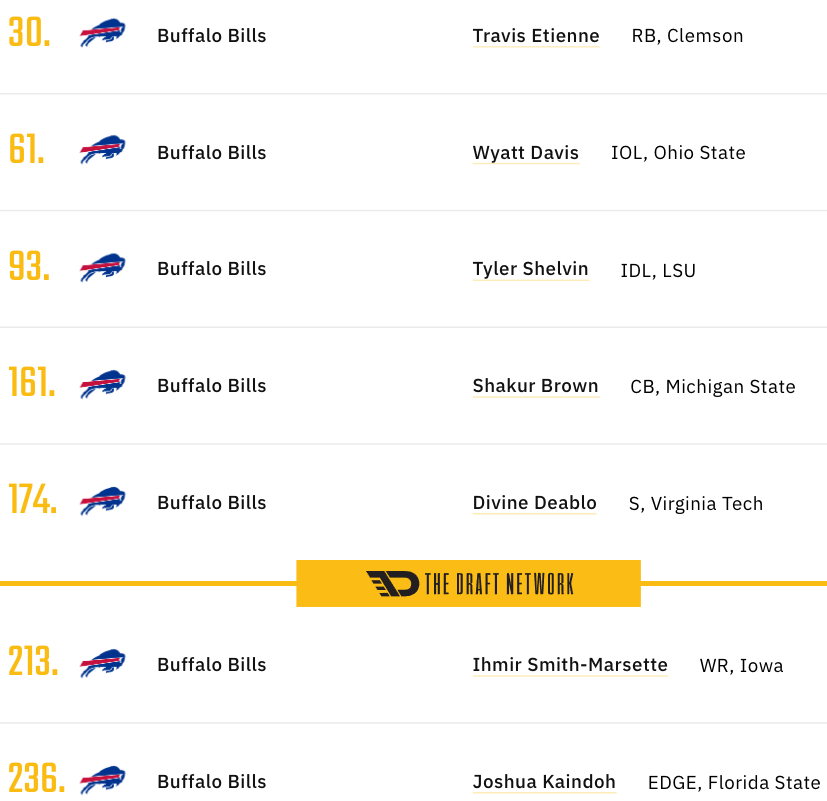Click the Bills logo beside pick 236
Screen dimensions: 827x801
click(102, 780)
